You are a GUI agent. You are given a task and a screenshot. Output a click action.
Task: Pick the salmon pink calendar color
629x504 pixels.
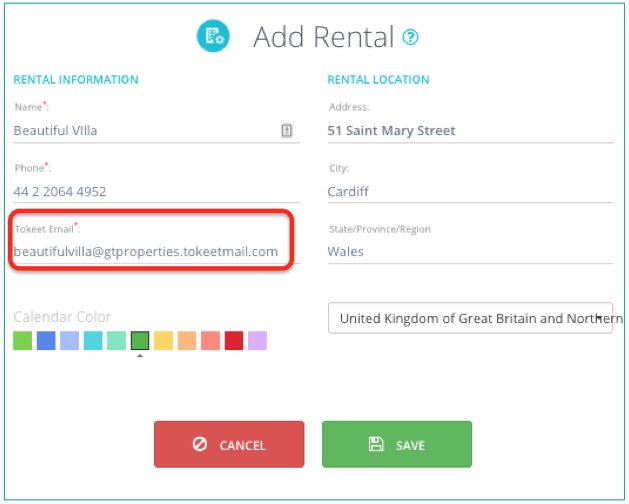(x=210, y=341)
